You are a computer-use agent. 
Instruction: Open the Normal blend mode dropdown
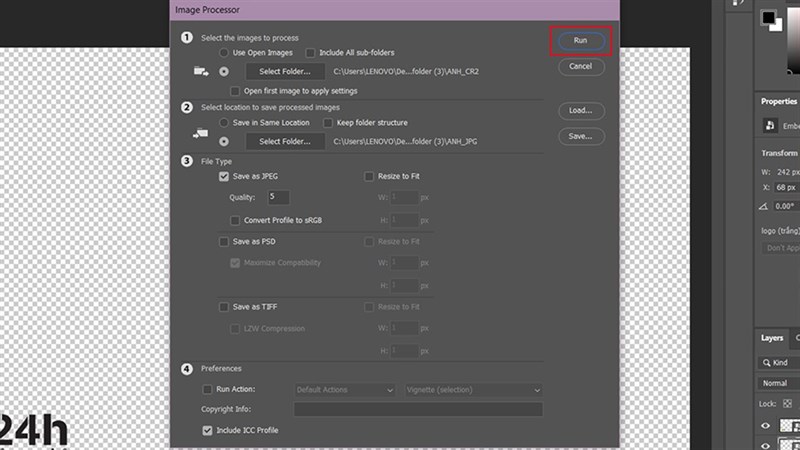tap(779, 383)
